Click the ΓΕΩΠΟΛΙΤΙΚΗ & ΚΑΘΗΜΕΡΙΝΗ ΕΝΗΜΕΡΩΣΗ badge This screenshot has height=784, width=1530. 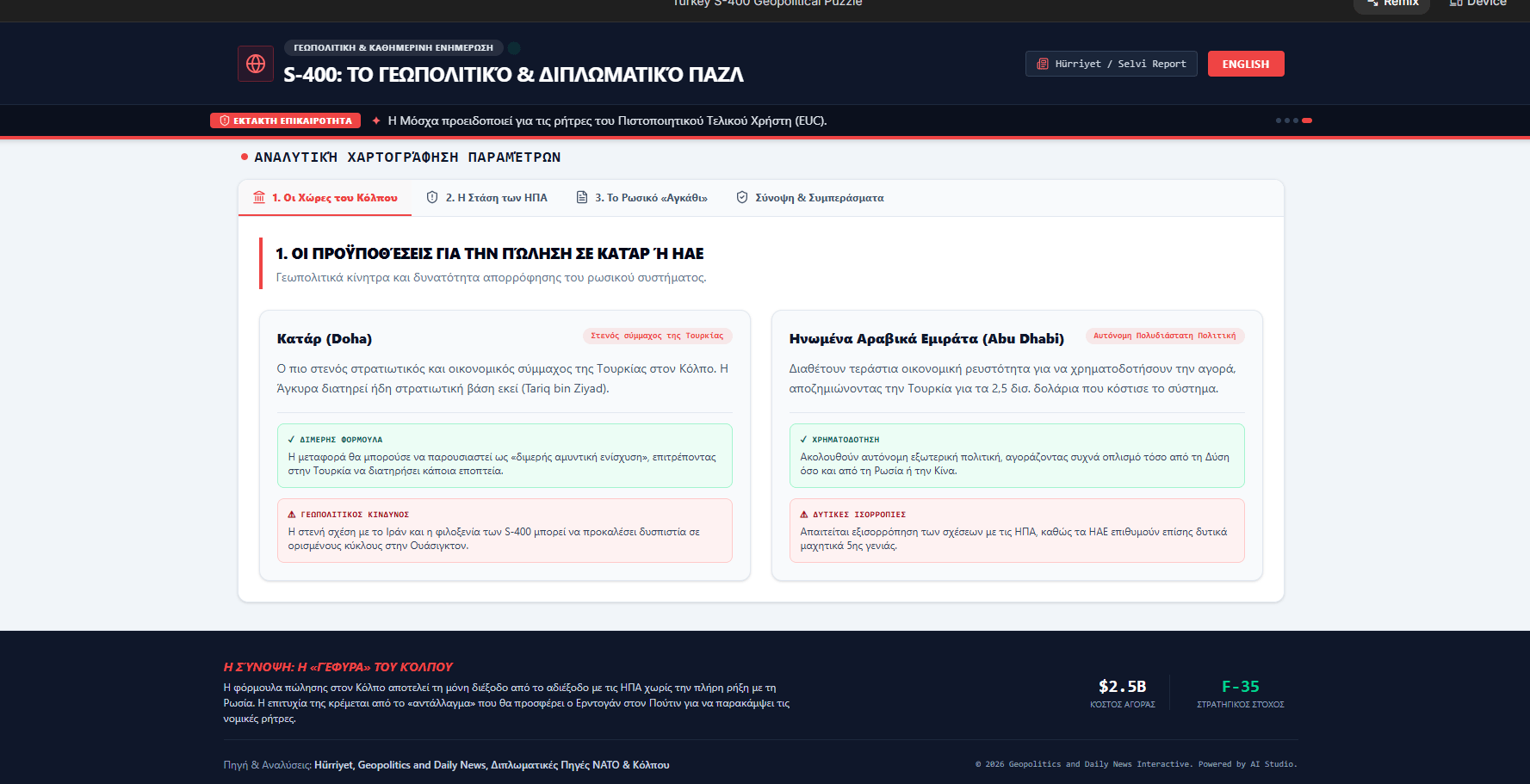coord(393,47)
